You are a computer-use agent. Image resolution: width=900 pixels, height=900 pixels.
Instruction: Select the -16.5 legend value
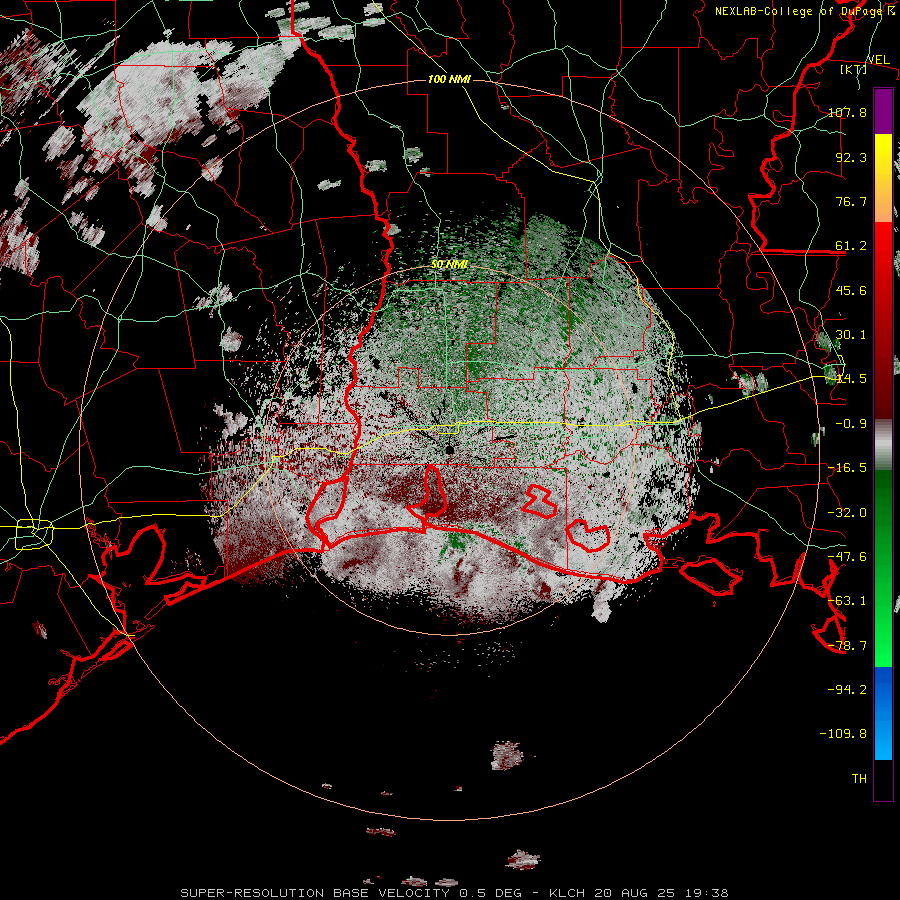847,467
